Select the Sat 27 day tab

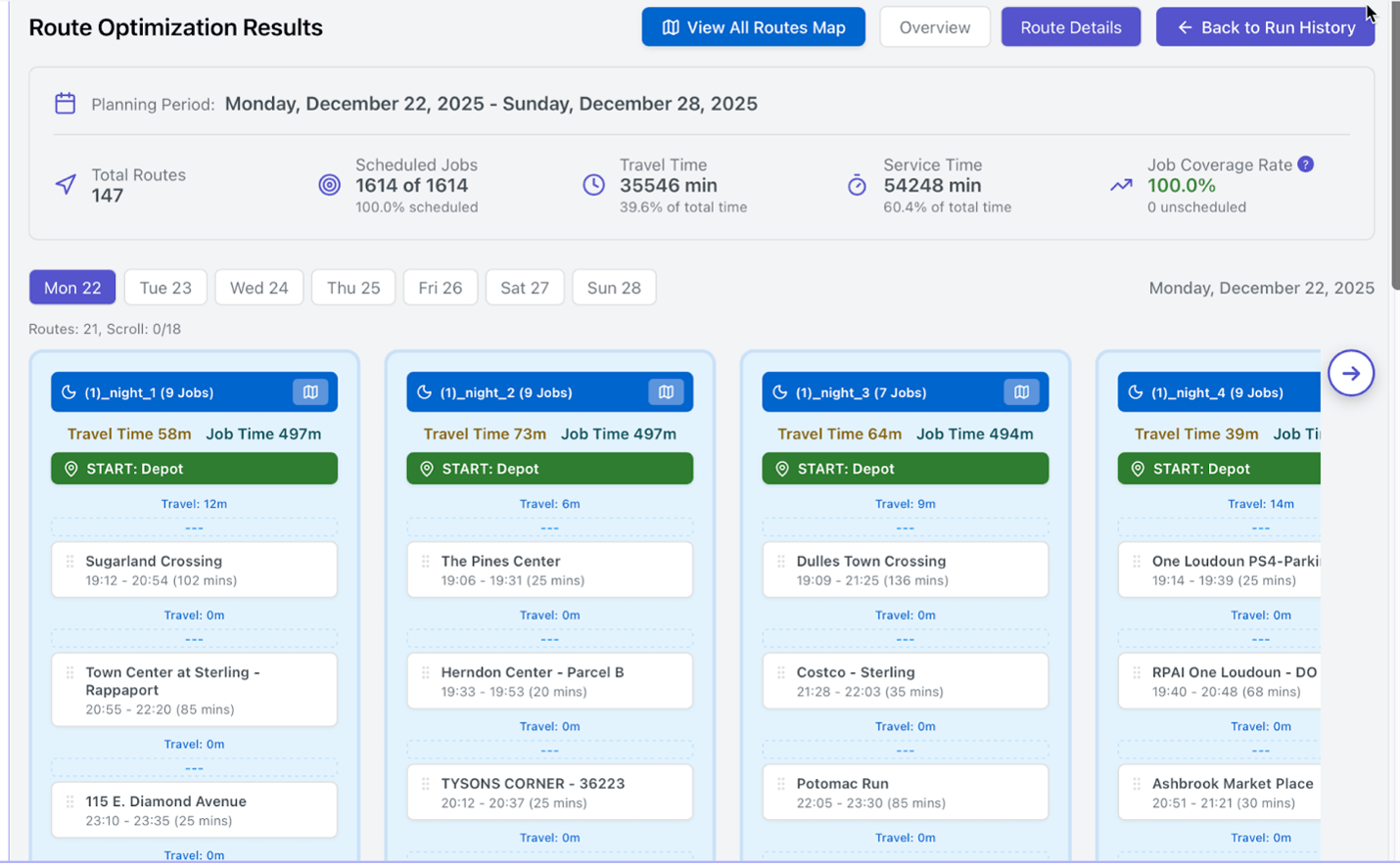524,288
